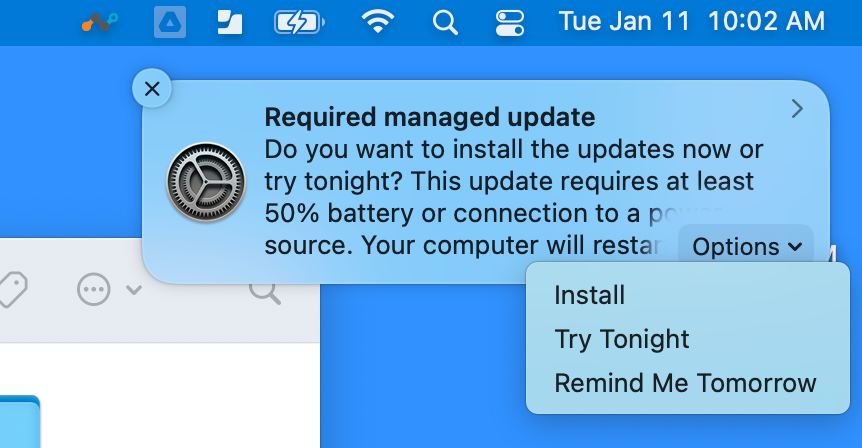
Task: Click the tag icon in the Finder toolbar
Action: coord(12,290)
